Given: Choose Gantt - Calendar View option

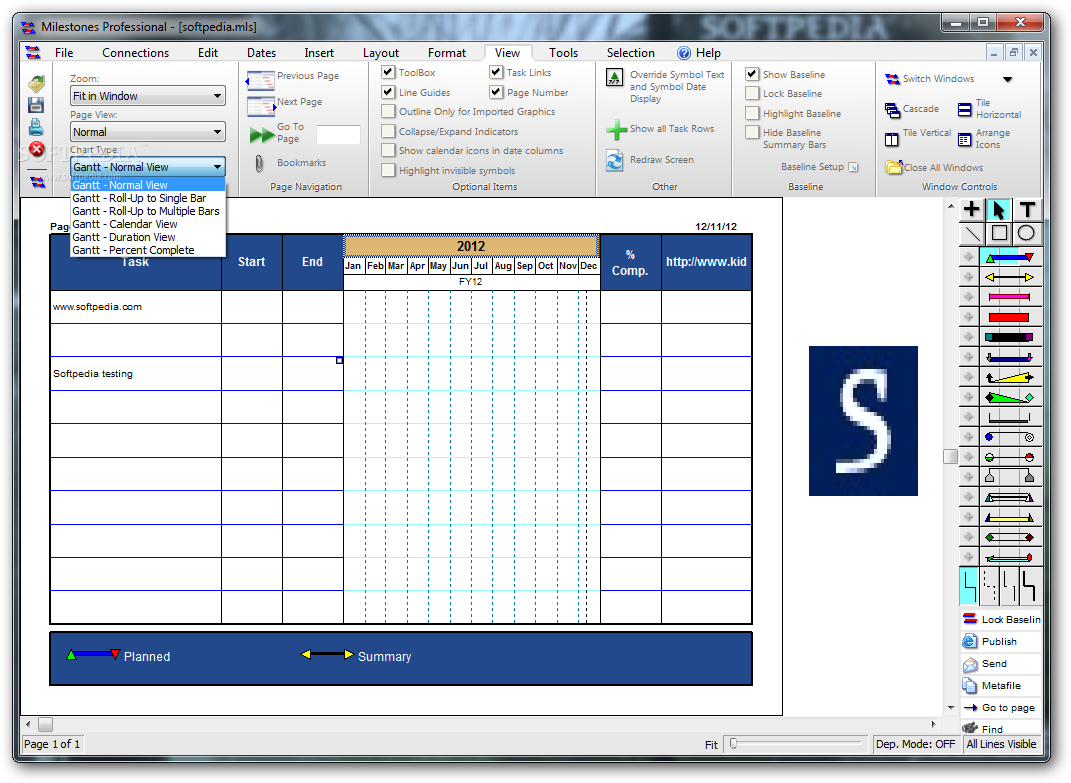Looking at the screenshot, I should [148, 224].
